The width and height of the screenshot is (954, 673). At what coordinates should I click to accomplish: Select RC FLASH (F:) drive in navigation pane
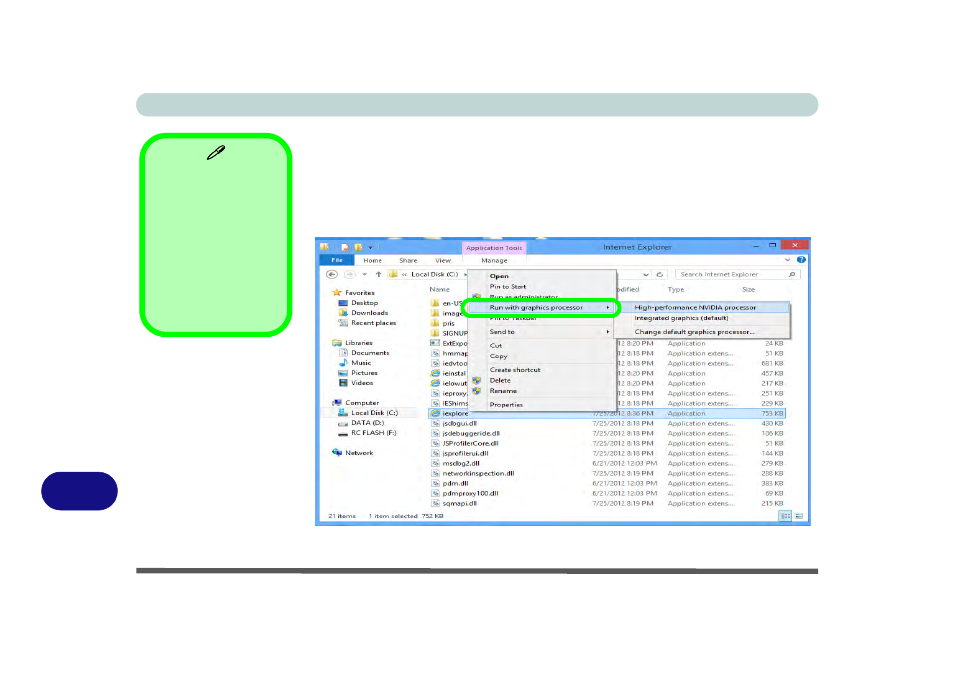coord(374,433)
